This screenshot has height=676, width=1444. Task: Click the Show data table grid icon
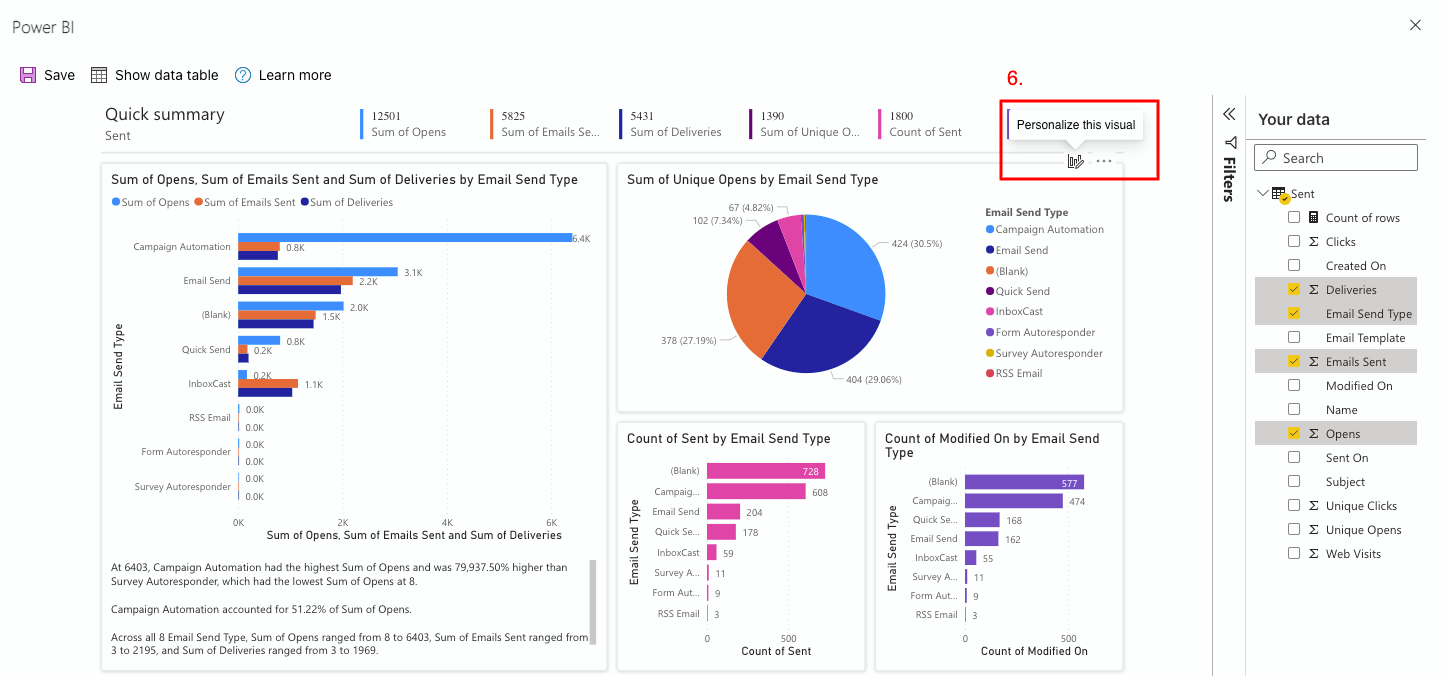pyautogui.click(x=99, y=75)
